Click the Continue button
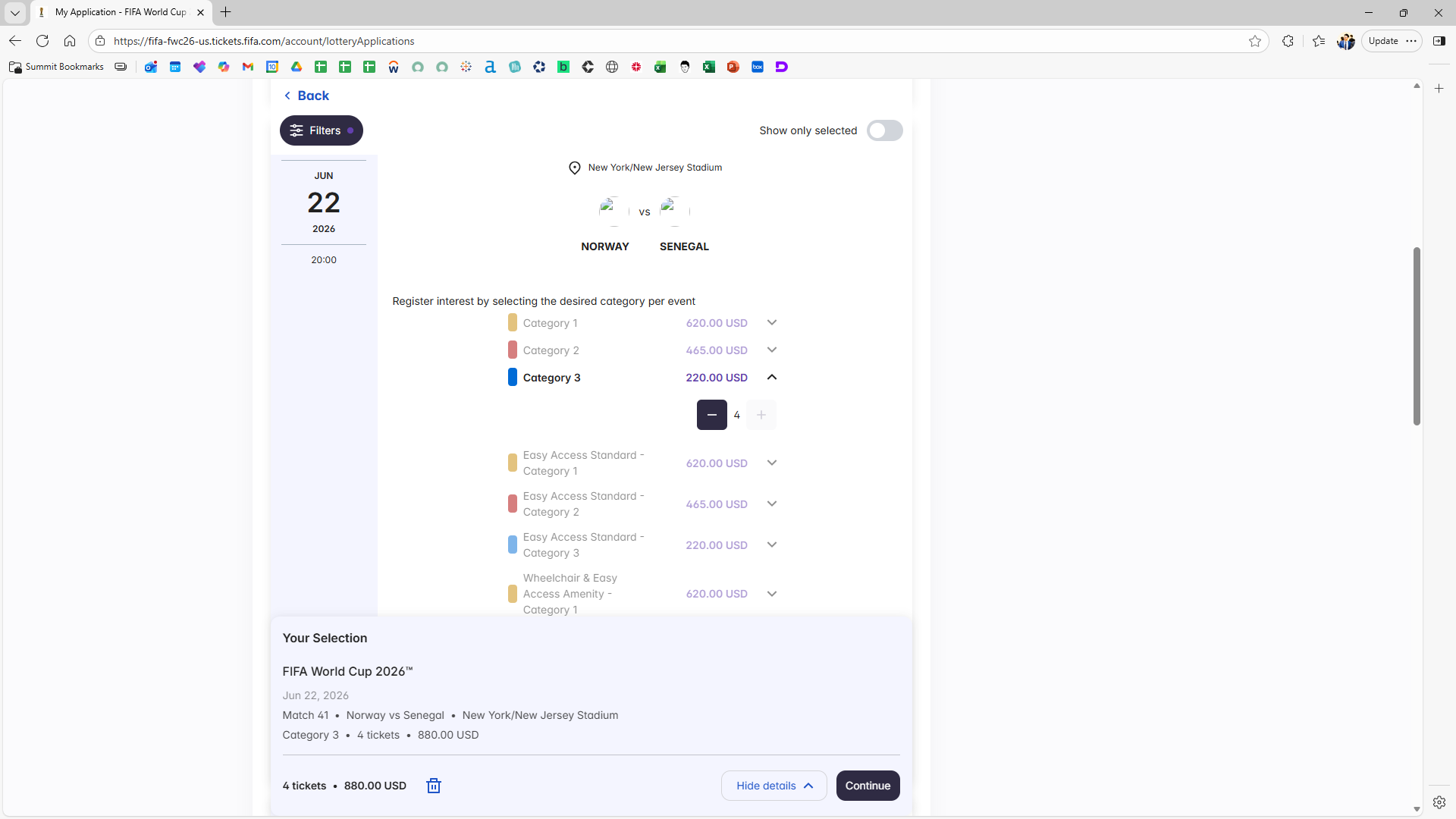The width and height of the screenshot is (1456, 819). [x=868, y=786]
